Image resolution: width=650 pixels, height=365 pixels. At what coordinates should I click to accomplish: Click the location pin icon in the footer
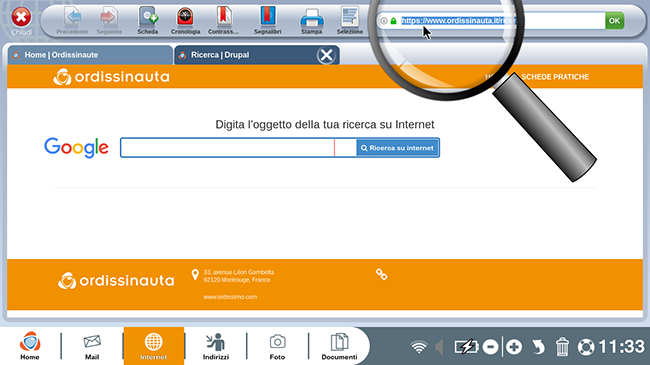click(x=195, y=275)
